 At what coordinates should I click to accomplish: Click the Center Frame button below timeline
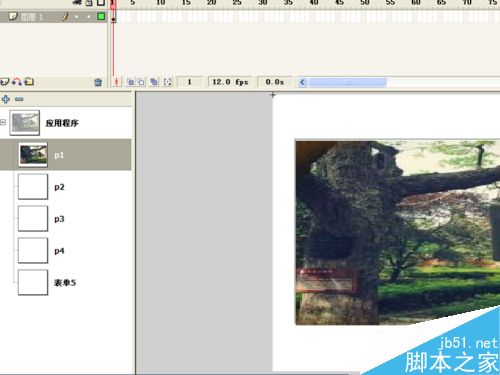pos(116,82)
